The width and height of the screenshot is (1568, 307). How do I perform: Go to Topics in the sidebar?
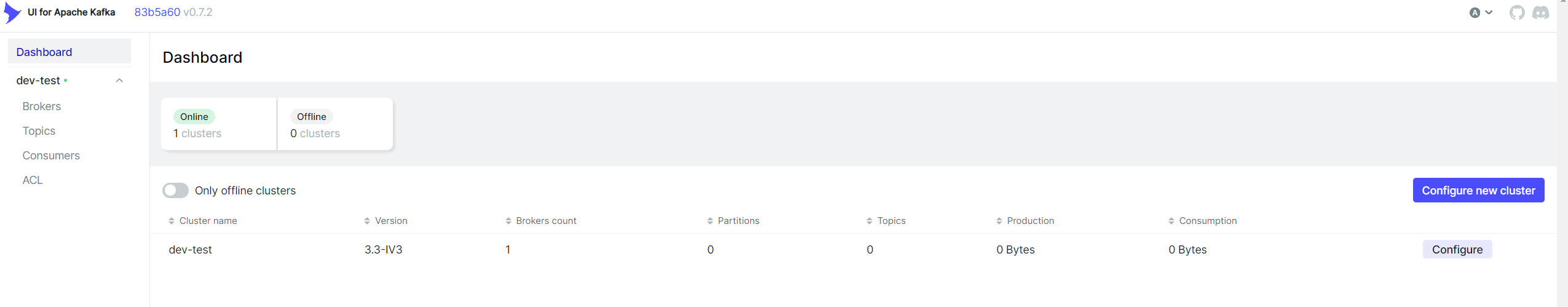click(39, 131)
